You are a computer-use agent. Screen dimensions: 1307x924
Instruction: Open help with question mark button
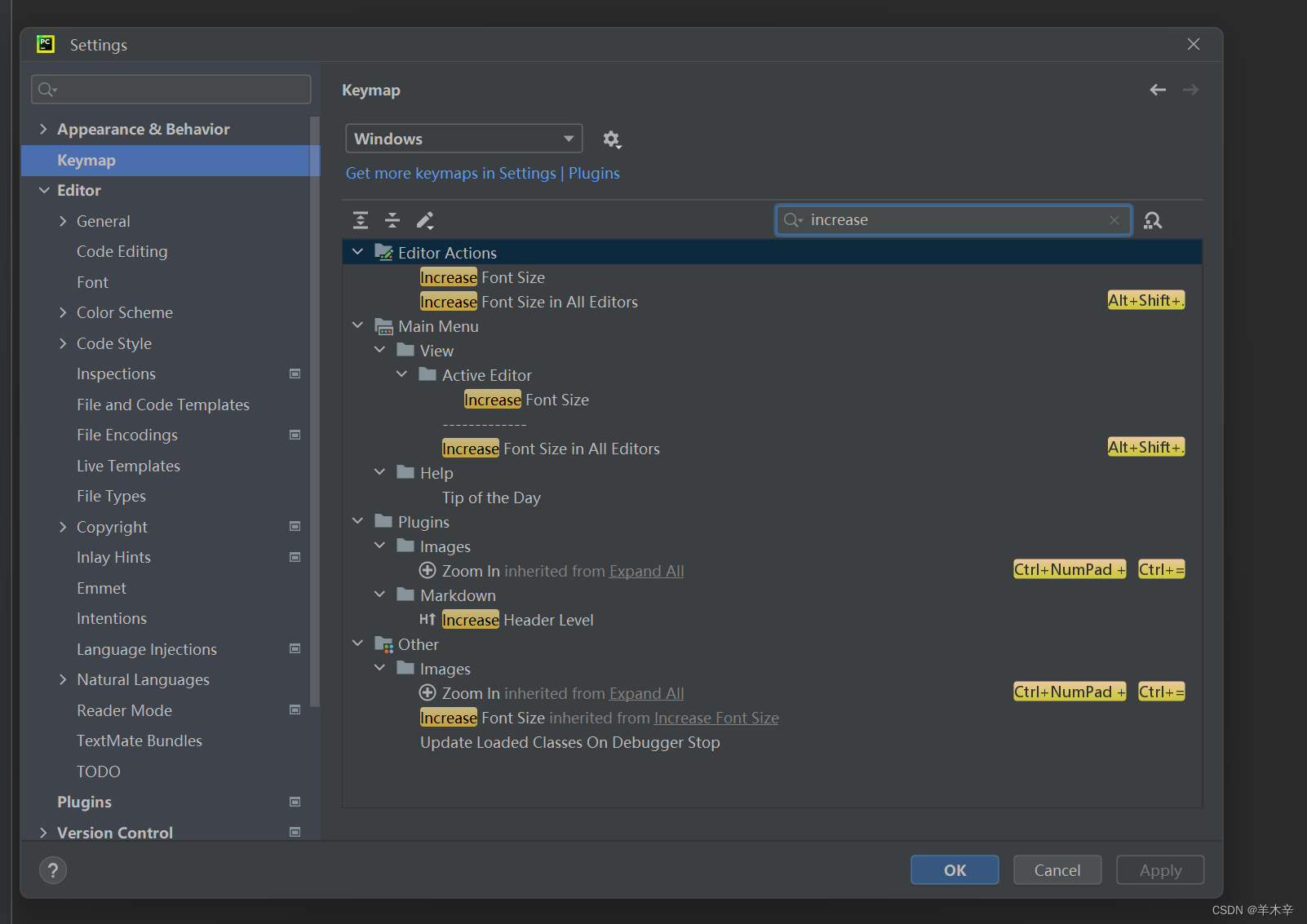click(53, 870)
